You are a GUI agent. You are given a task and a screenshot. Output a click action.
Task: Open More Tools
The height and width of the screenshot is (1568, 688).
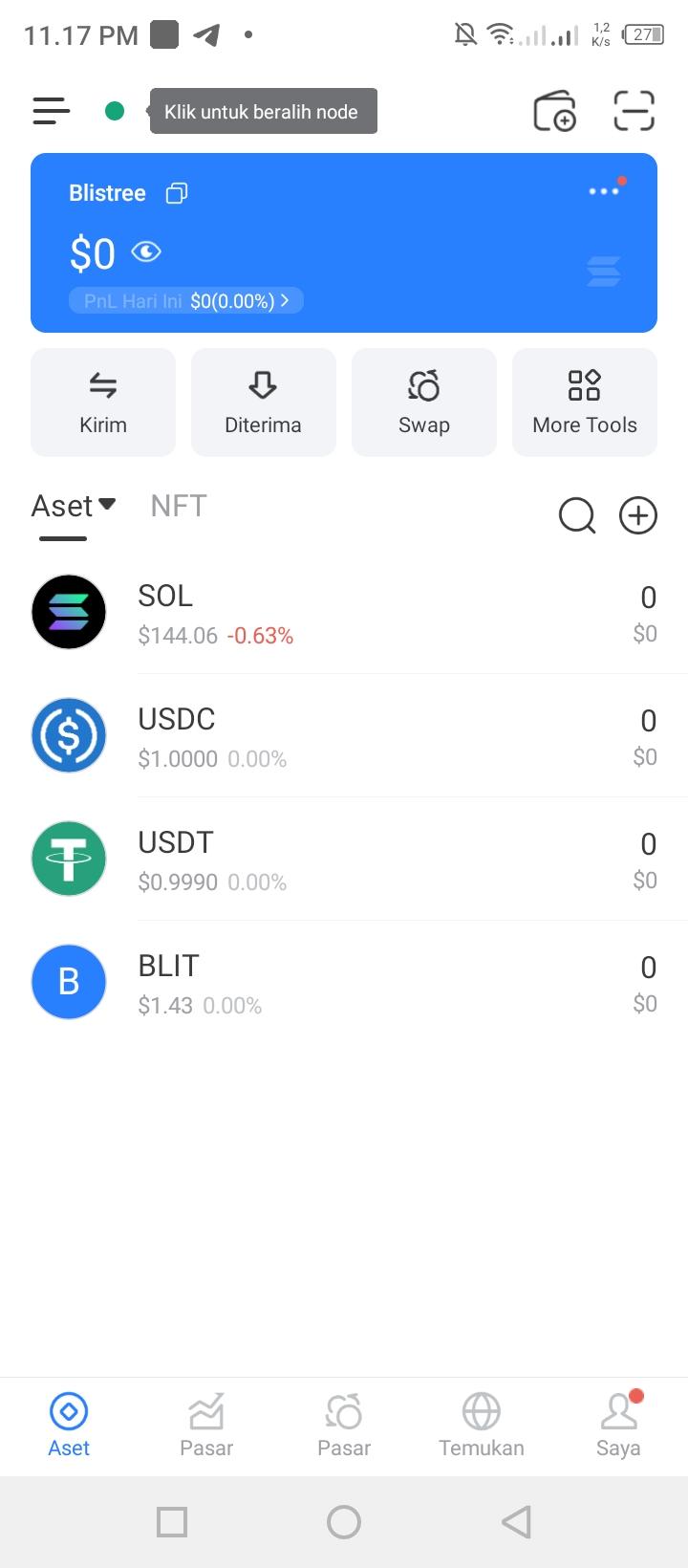(x=585, y=402)
